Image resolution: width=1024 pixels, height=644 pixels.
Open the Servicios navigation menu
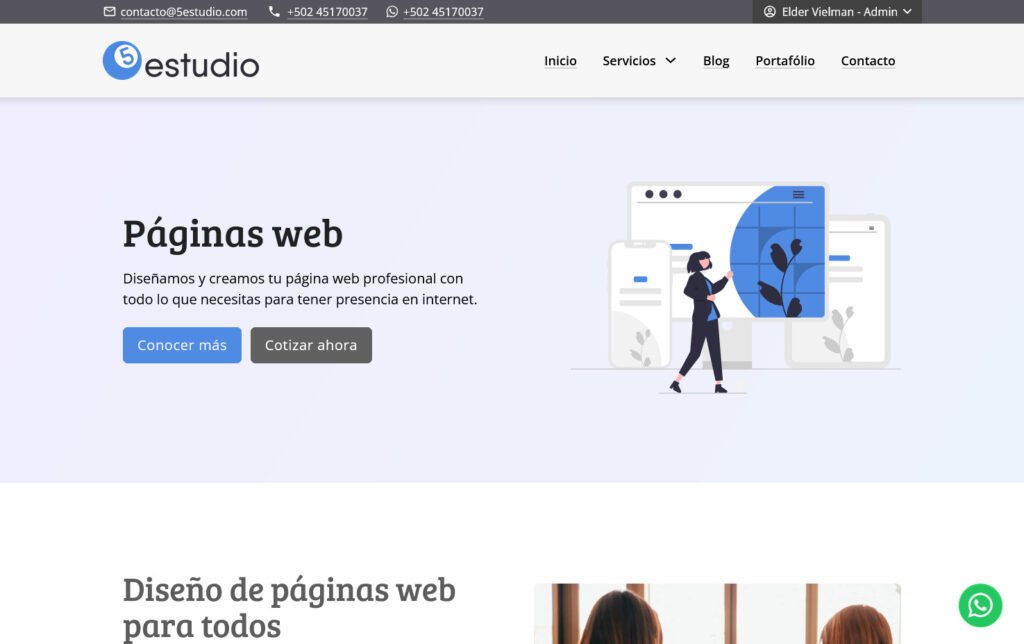[x=629, y=61]
